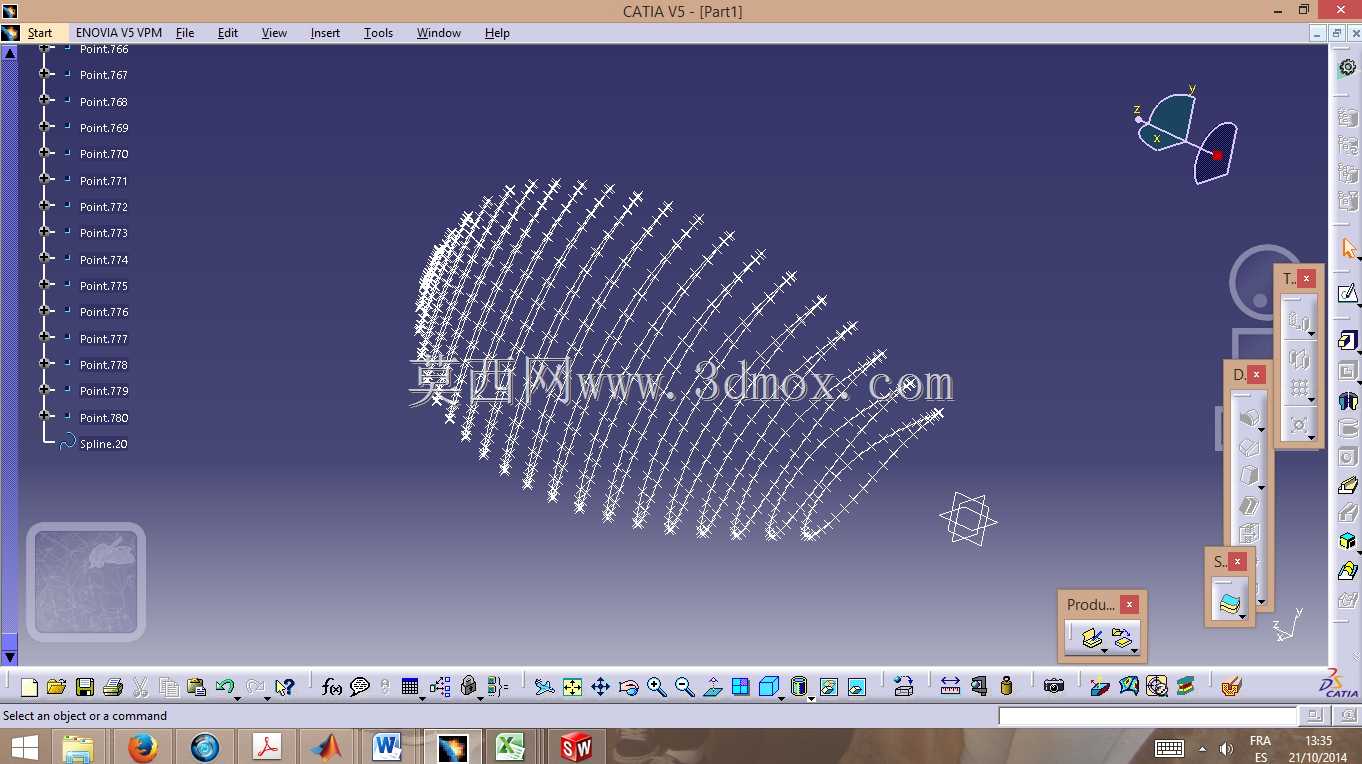Open Microsoft Word from the taskbar
1362x764 pixels.
[386, 747]
